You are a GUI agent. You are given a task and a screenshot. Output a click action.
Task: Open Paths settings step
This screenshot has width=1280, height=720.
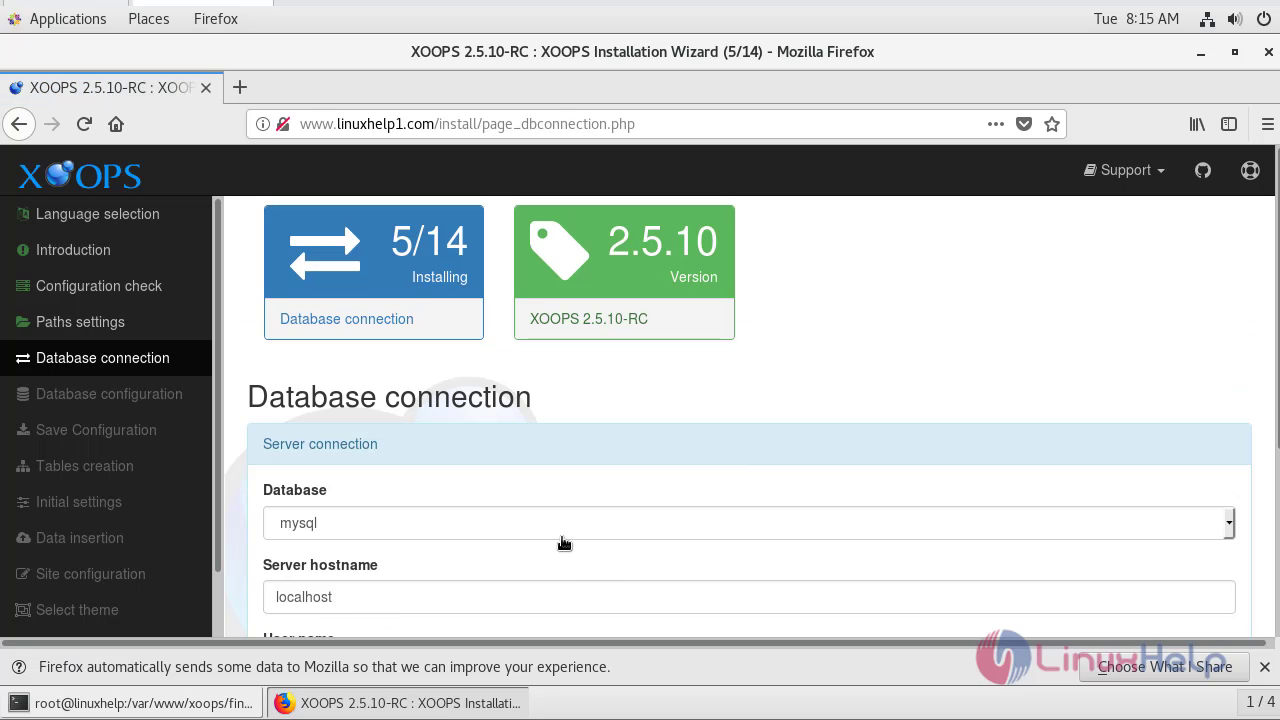point(106,322)
